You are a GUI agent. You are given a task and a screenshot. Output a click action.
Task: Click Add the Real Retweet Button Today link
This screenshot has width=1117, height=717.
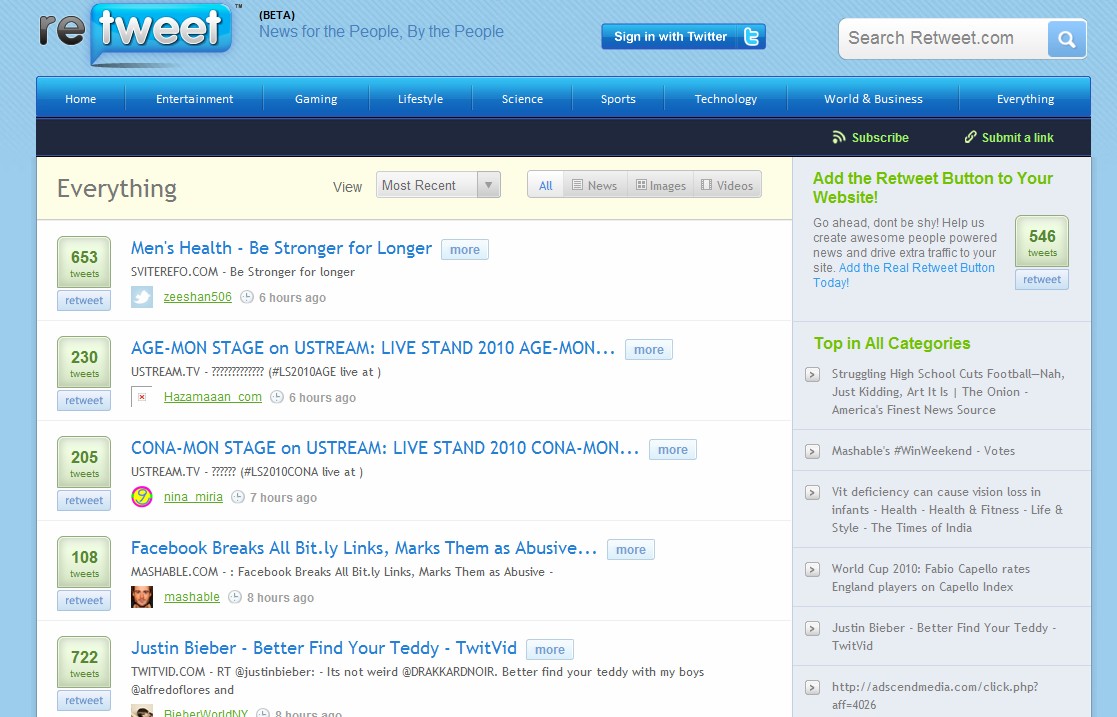click(x=904, y=275)
